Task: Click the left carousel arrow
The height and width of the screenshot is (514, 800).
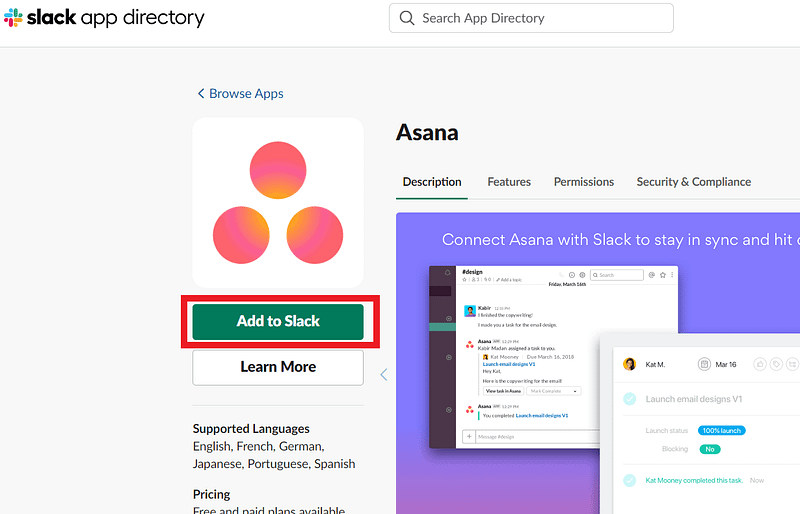Action: 384,375
